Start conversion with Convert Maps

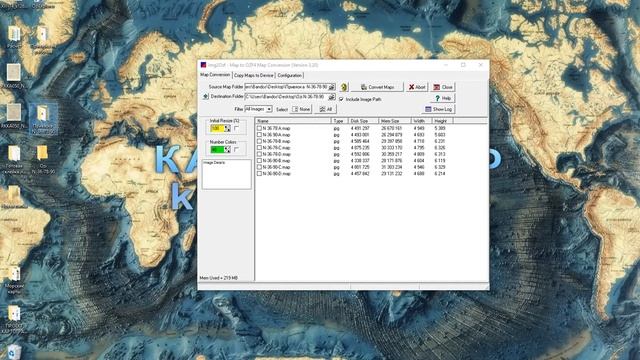click(377, 87)
